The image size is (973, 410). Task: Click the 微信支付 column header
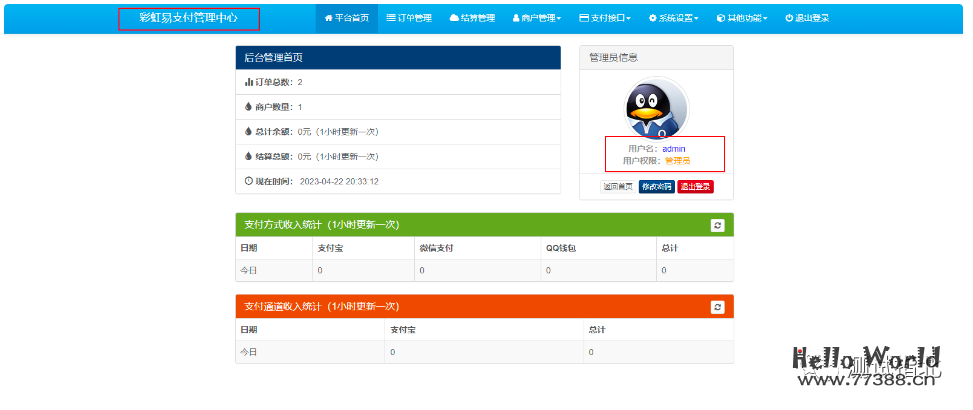[x=436, y=248]
